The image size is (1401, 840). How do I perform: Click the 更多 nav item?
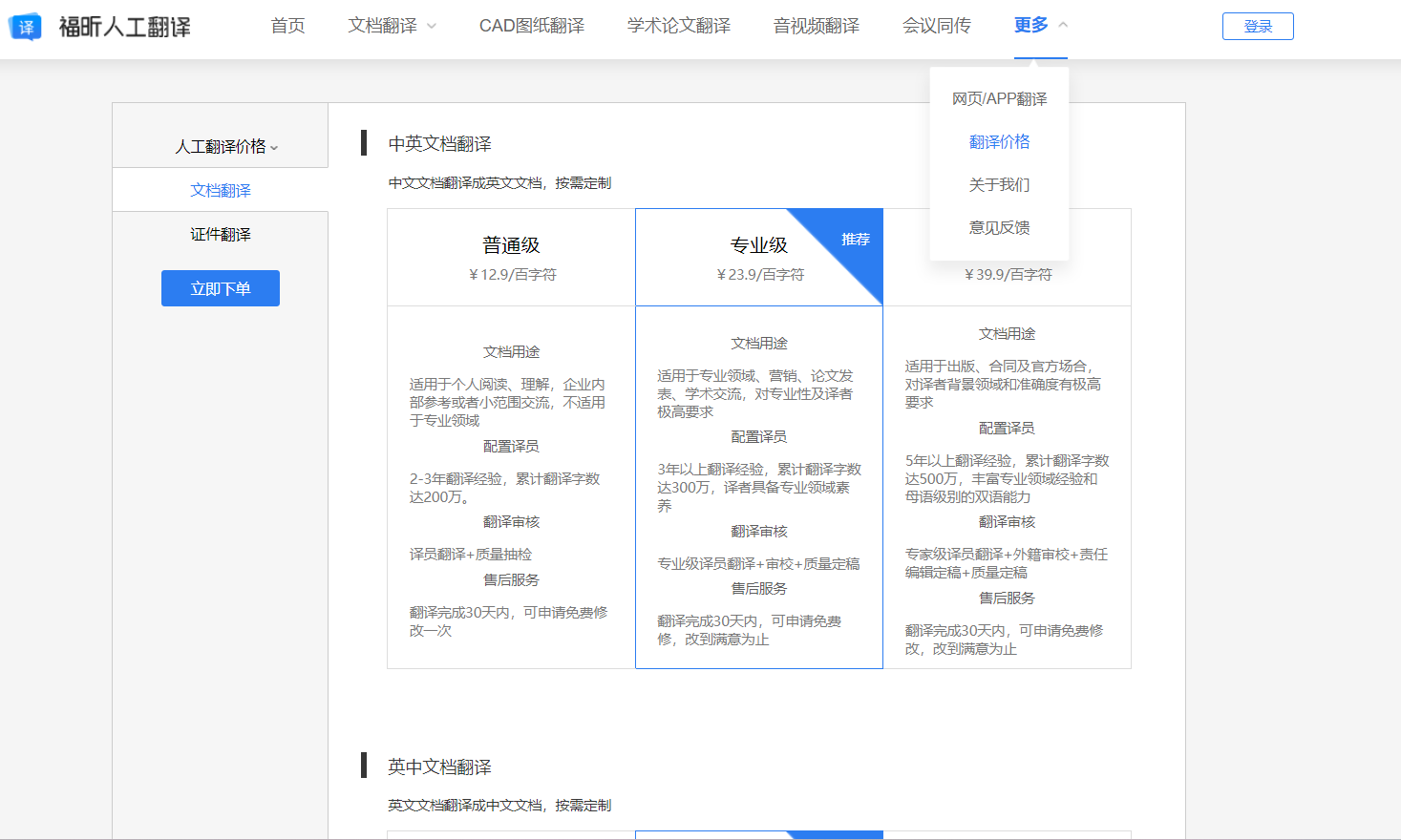pos(1031,25)
